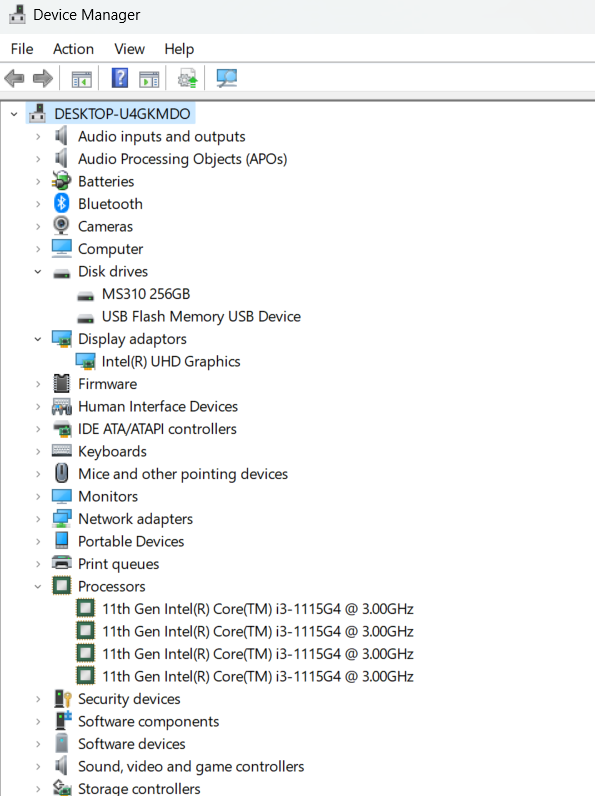Image resolution: width=595 pixels, height=796 pixels.
Task: Collapse the DESKTOP-U4GKMDO root node
Action: [14, 114]
